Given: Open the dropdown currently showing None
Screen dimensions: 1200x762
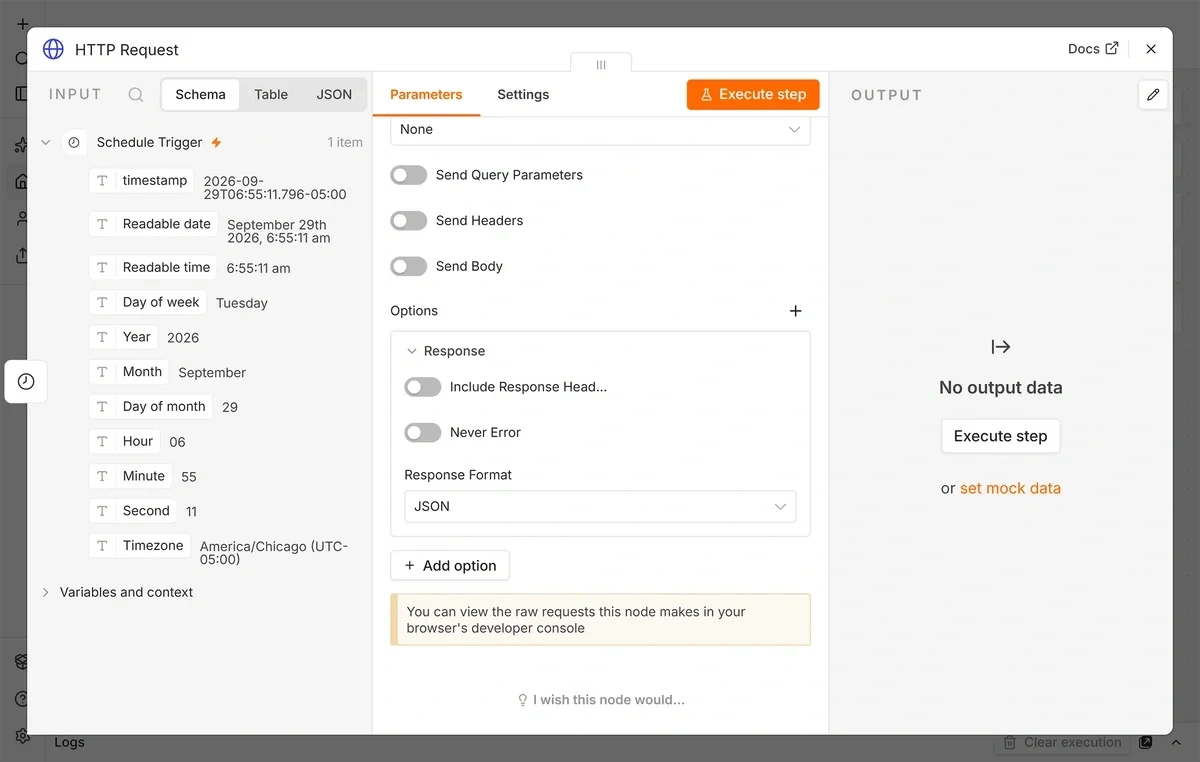Looking at the screenshot, I should 600,130.
